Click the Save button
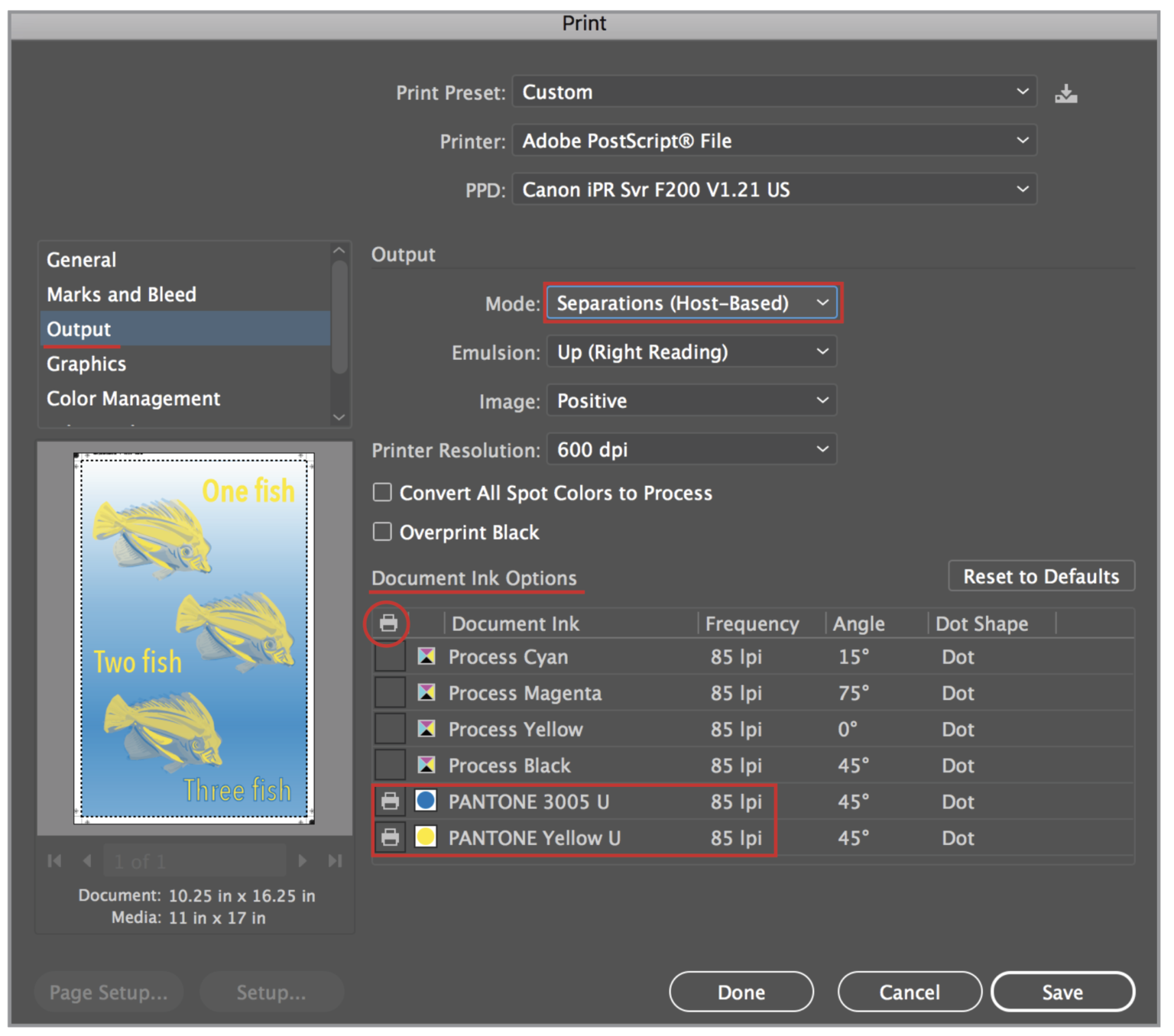 tap(1062, 992)
